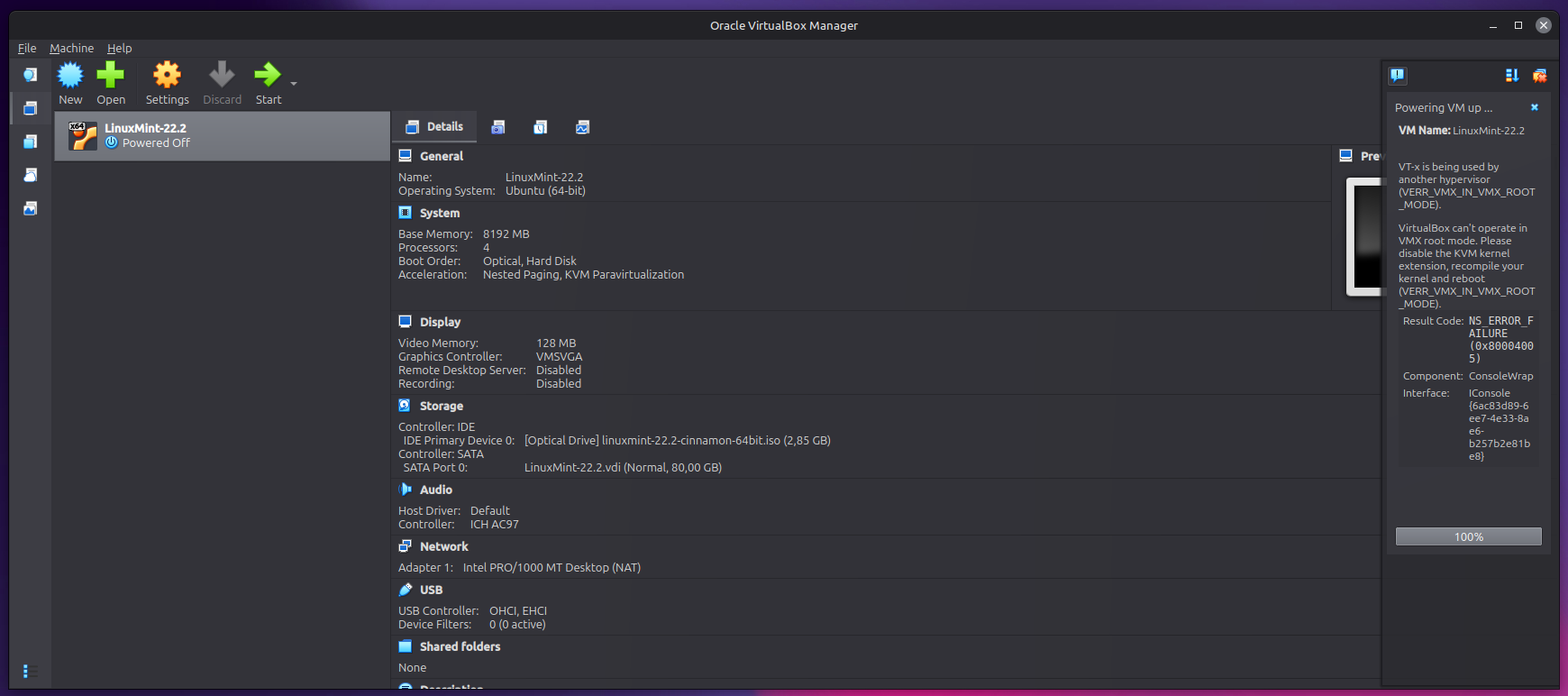Click the 100% progress bar
The width and height of the screenshot is (1568, 696).
tap(1468, 537)
